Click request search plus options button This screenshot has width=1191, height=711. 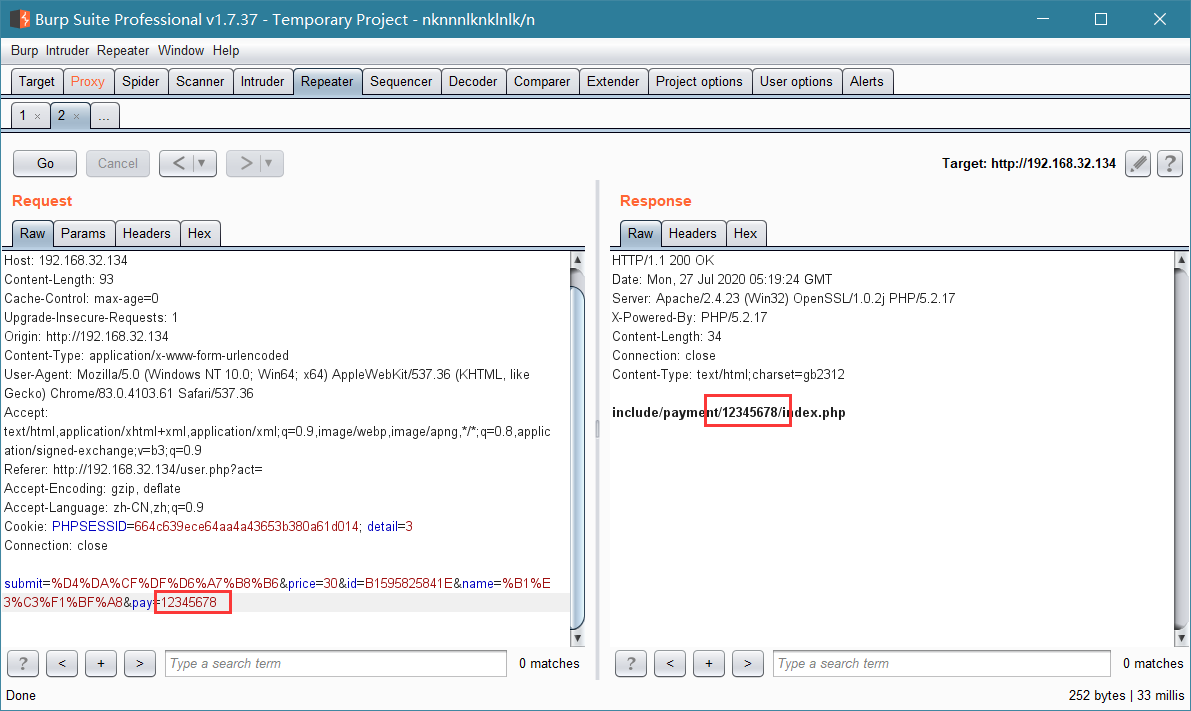pyautogui.click(x=101, y=663)
